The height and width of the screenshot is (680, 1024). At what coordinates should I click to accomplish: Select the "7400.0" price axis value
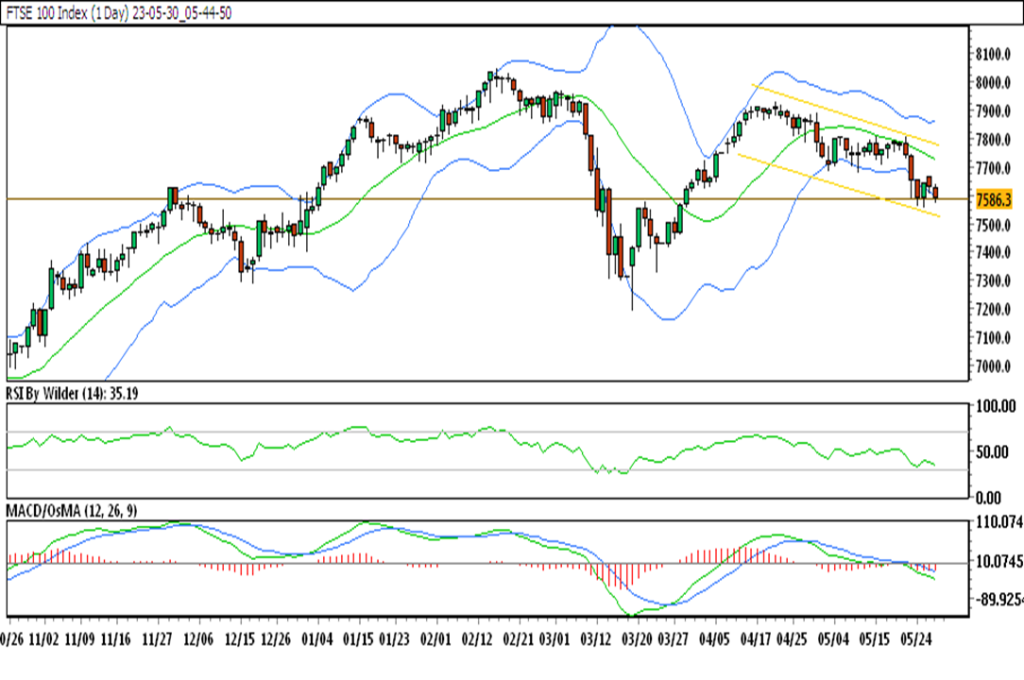(x=993, y=252)
